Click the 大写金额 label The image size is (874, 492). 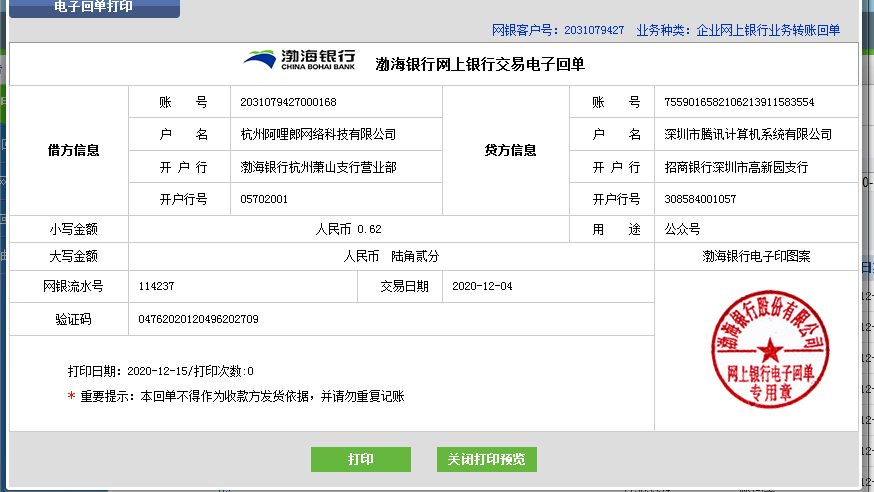coord(74,256)
